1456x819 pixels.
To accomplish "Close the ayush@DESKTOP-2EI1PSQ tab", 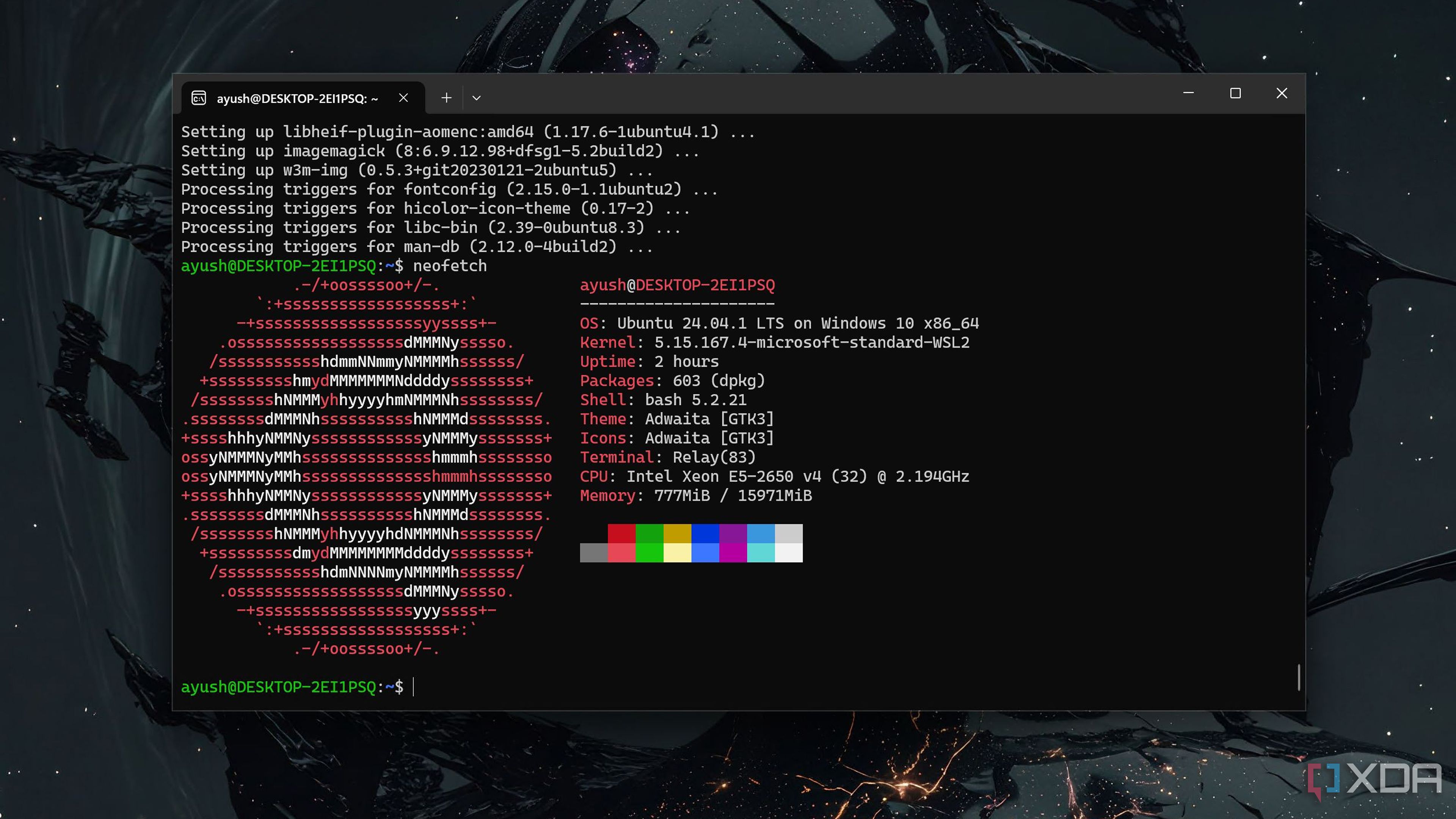I will 403,98.
